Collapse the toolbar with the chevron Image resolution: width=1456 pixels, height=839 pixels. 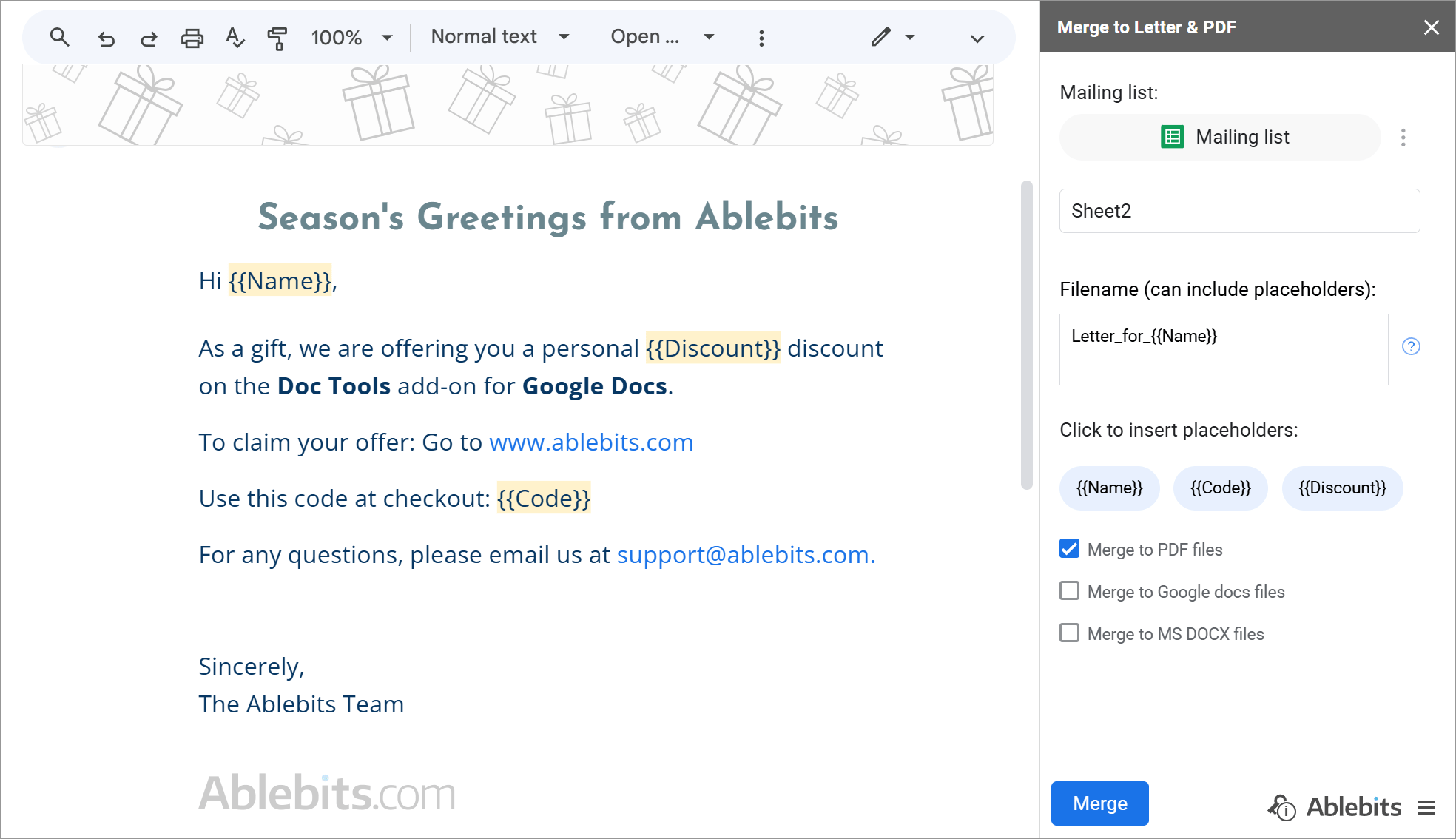coord(977,38)
